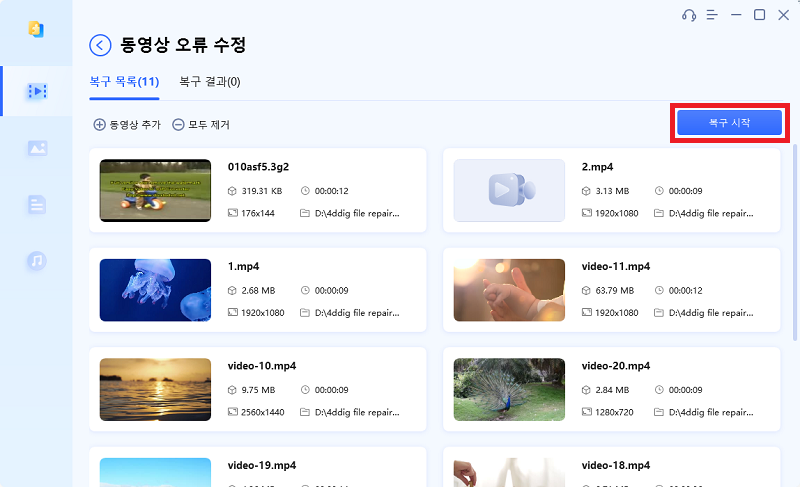Click the 4DDiG app logo icon
800x487 pixels.
coord(36,29)
